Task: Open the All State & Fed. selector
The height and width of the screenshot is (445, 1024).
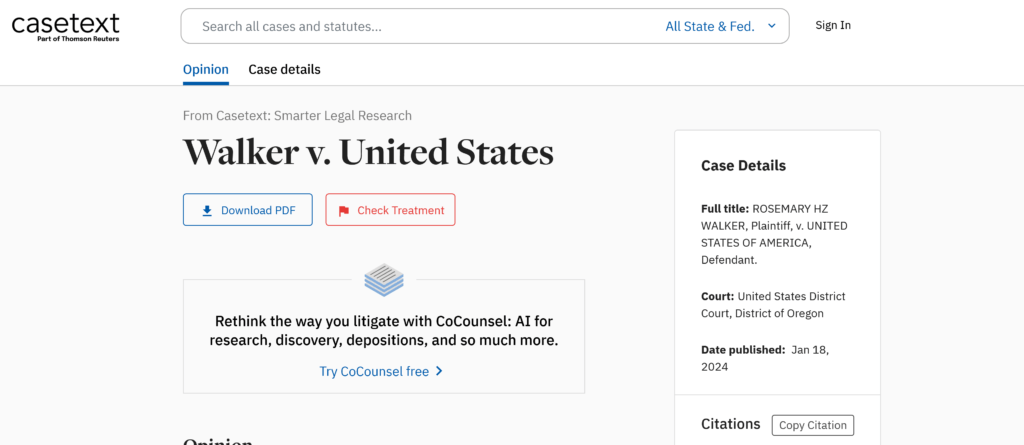Action: (720, 26)
